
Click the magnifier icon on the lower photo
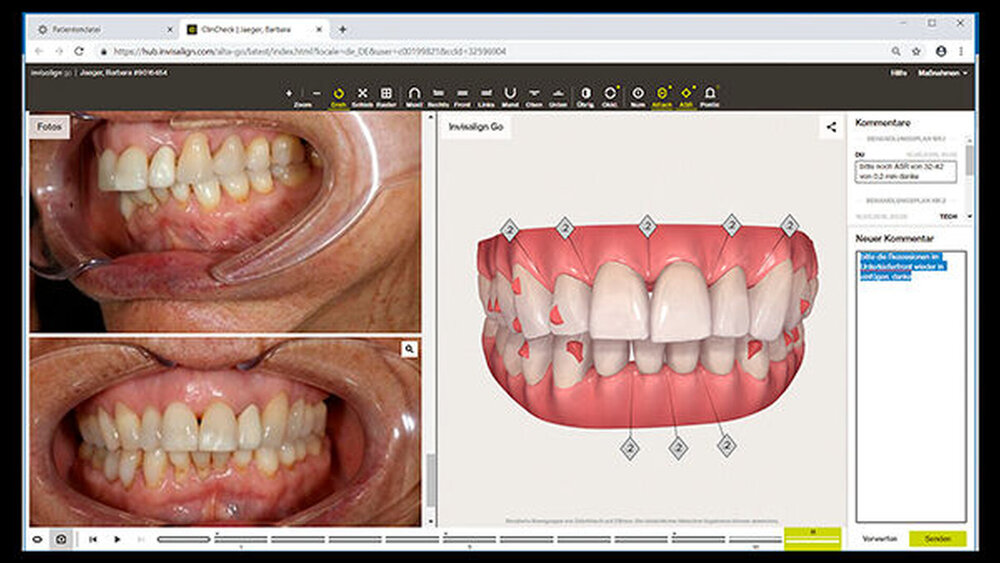[x=408, y=349]
